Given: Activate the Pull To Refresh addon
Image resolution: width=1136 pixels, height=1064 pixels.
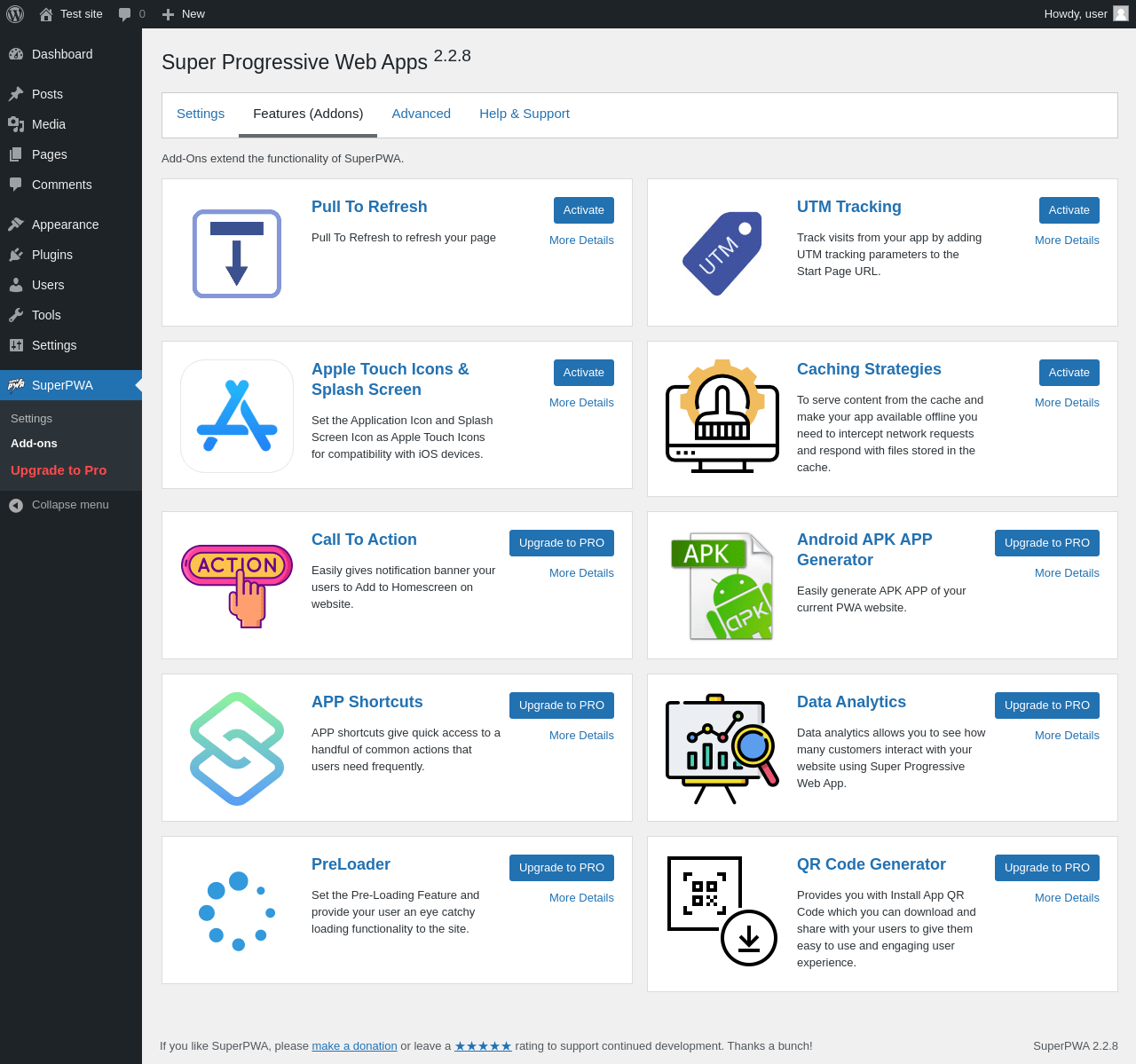Looking at the screenshot, I should coord(584,210).
